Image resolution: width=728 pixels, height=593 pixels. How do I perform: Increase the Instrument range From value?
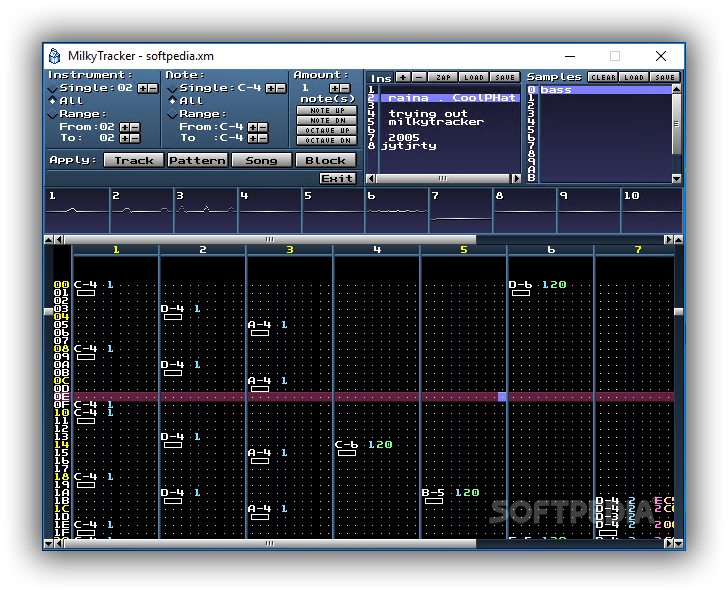coord(124,127)
